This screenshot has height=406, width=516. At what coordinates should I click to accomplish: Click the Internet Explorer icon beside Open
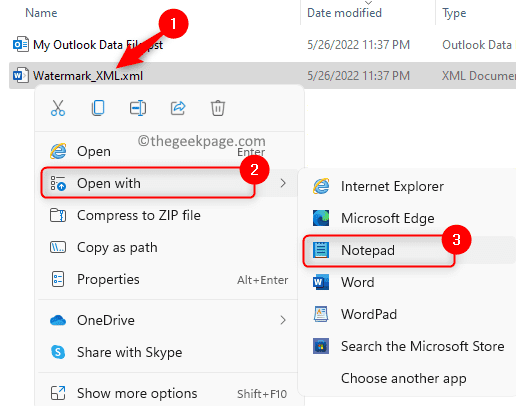[x=58, y=152]
